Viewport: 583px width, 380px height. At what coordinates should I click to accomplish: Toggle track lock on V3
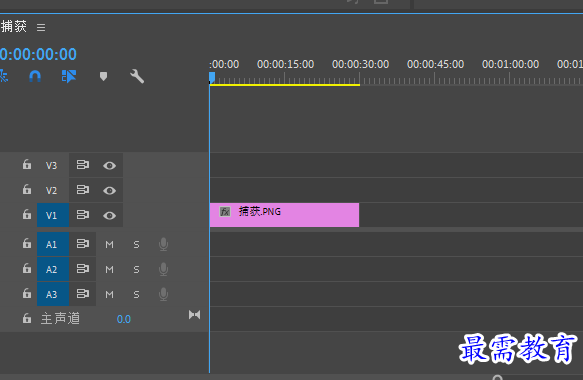27,164
